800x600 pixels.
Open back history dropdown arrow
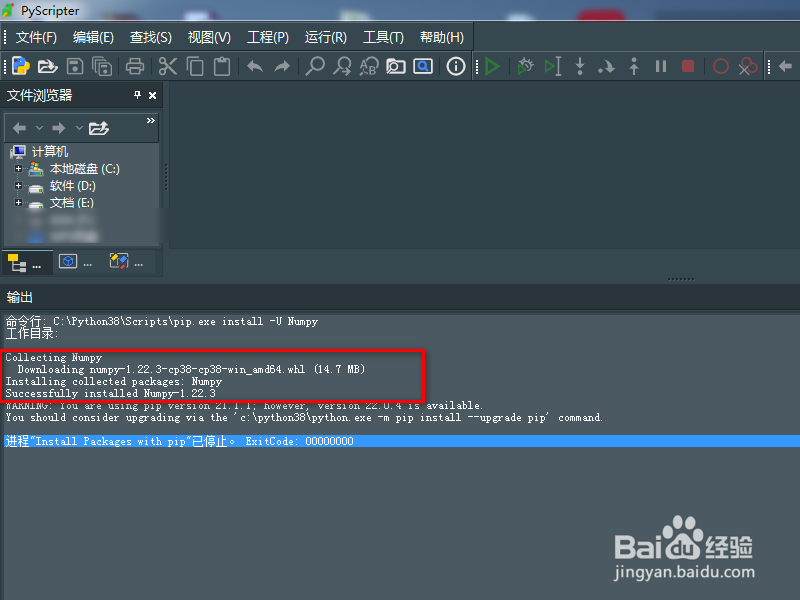pyautogui.click(x=39, y=128)
